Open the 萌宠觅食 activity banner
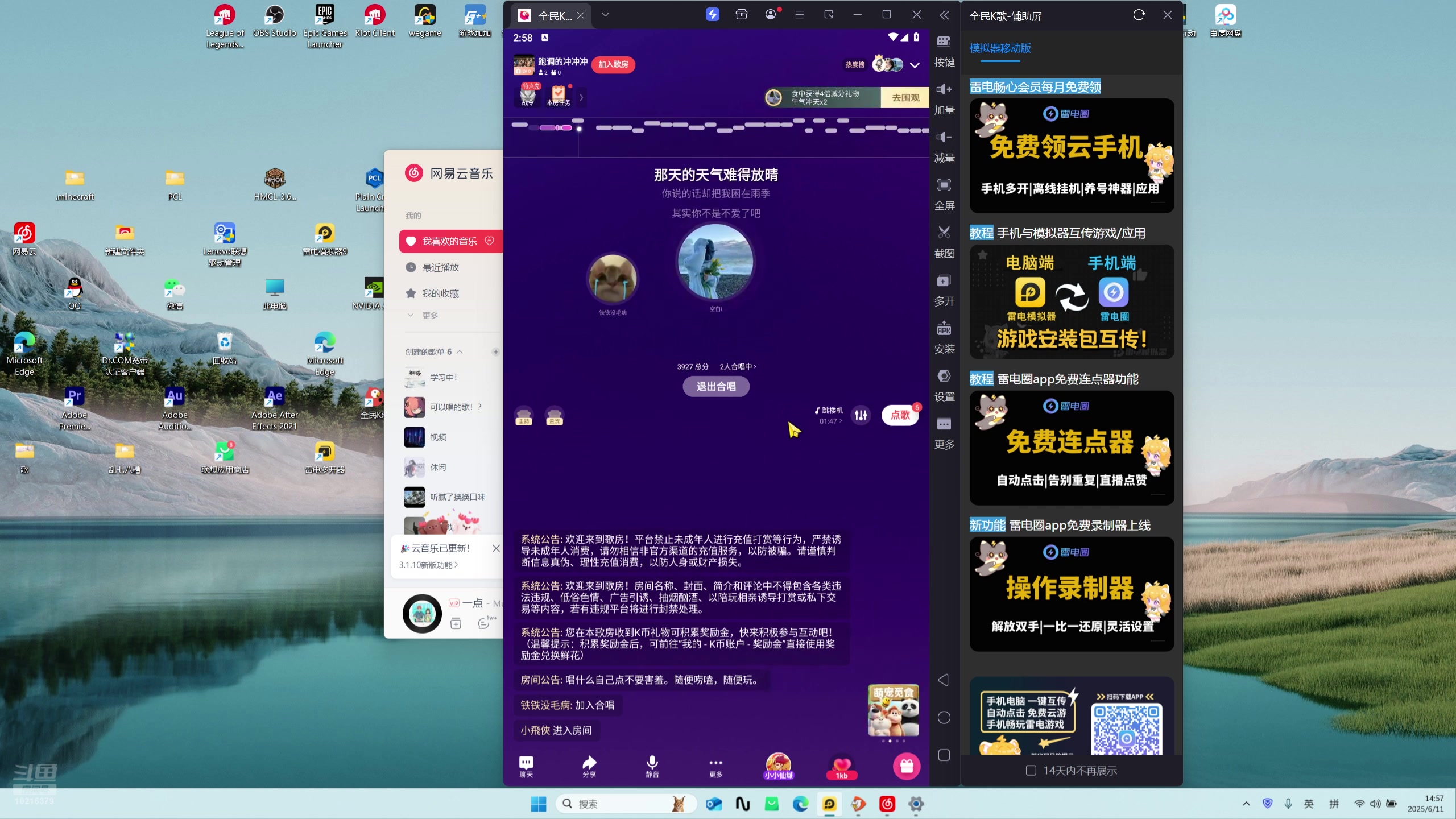 click(893, 710)
